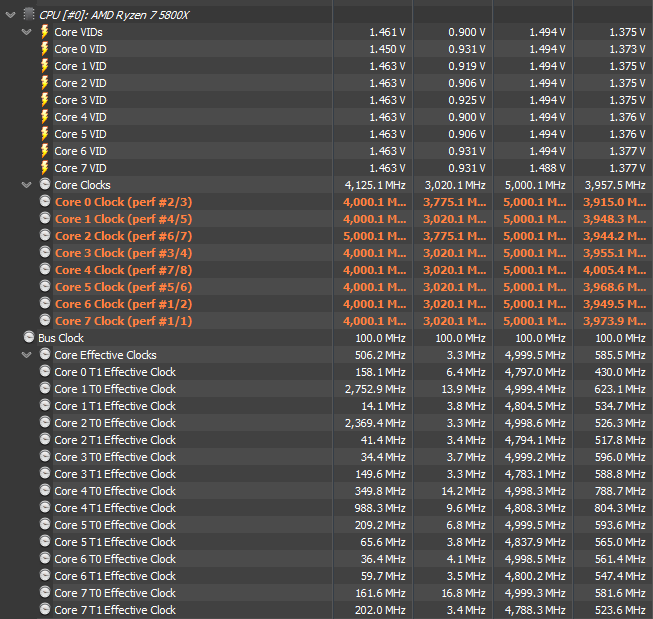Collapse the Core Effective Clocks group
This screenshot has height=619, width=653.
tap(27, 354)
